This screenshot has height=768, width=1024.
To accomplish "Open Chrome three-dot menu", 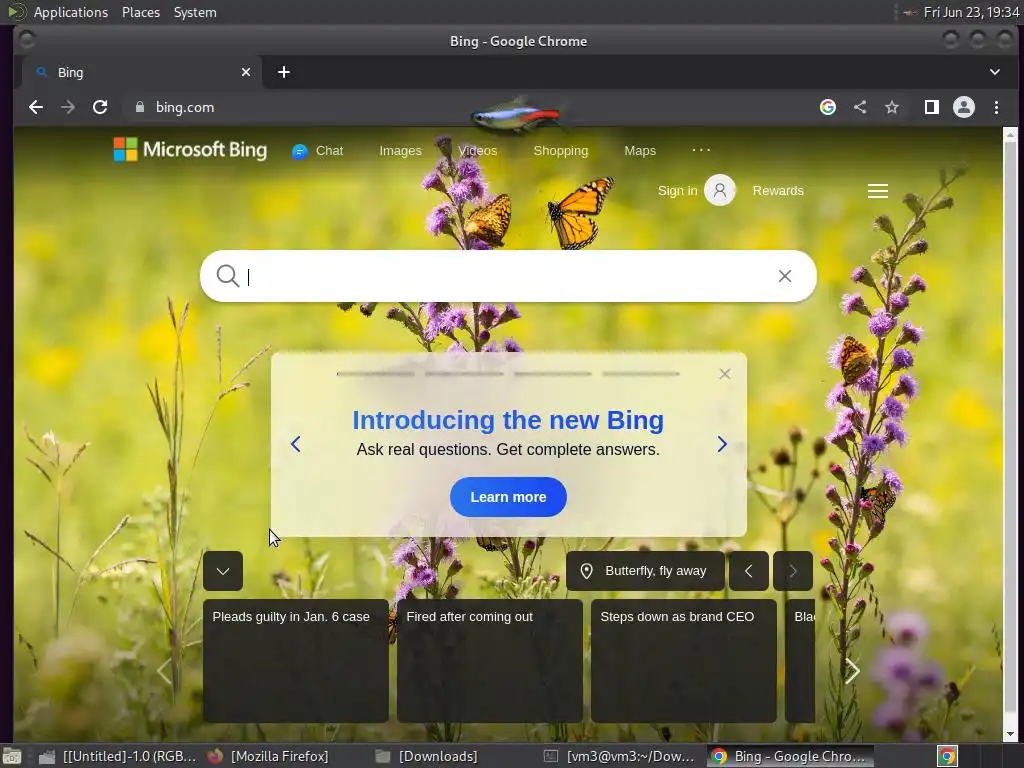I will [997, 107].
